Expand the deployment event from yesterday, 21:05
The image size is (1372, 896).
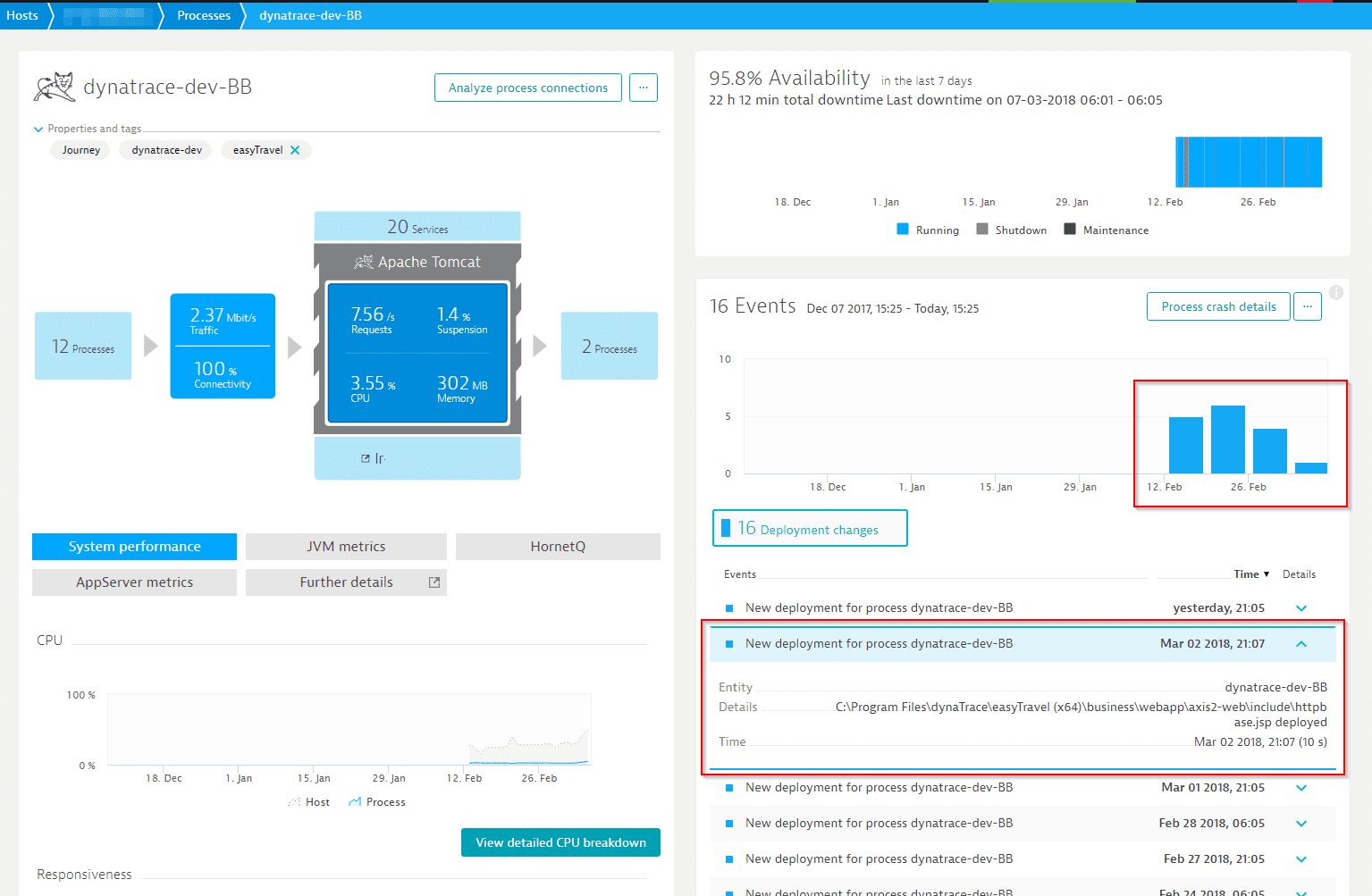tap(1301, 607)
